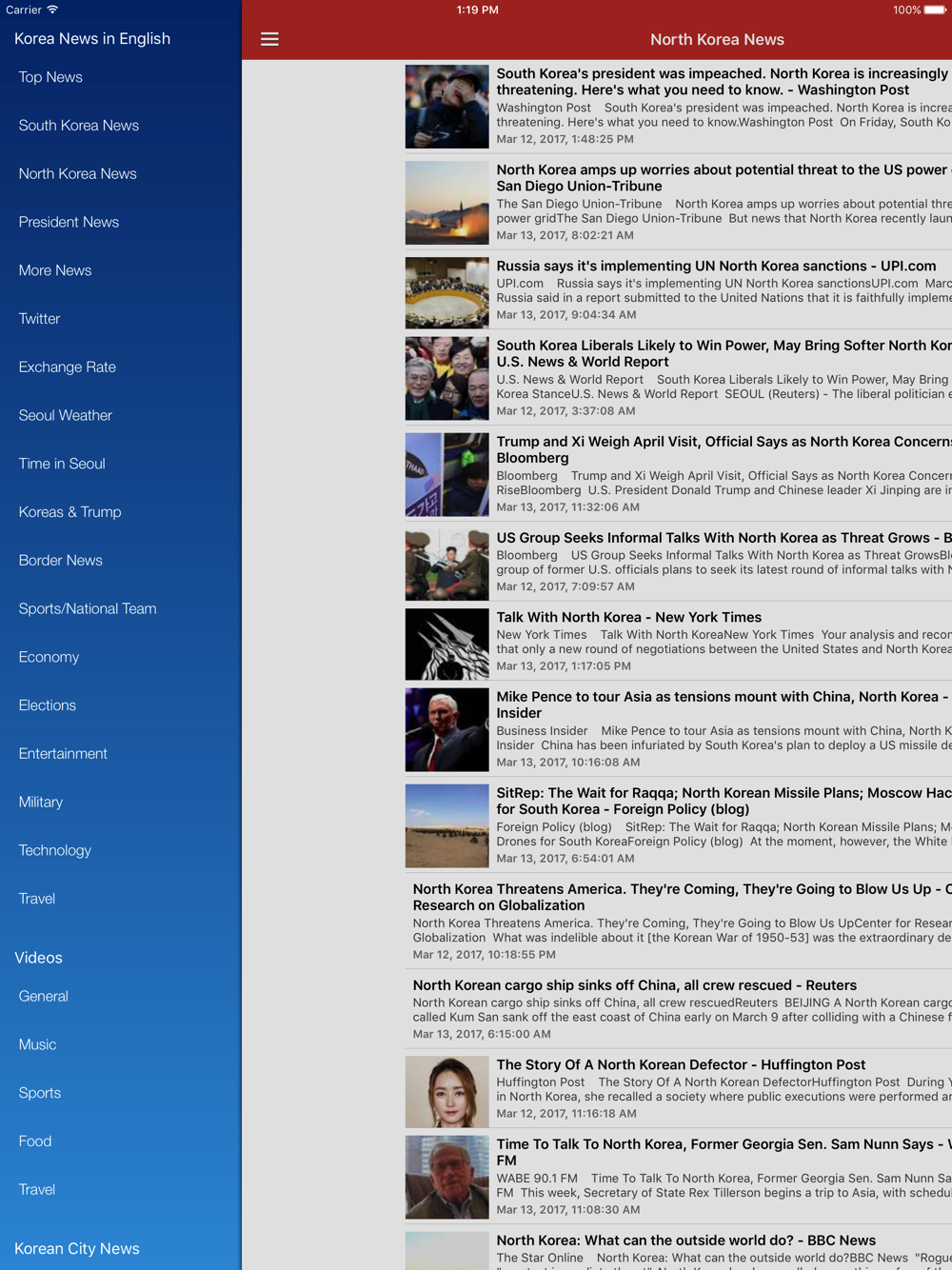Open US Group Informal Talks article
The image size is (952, 1270).
pyautogui.click(x=724, y=538)
